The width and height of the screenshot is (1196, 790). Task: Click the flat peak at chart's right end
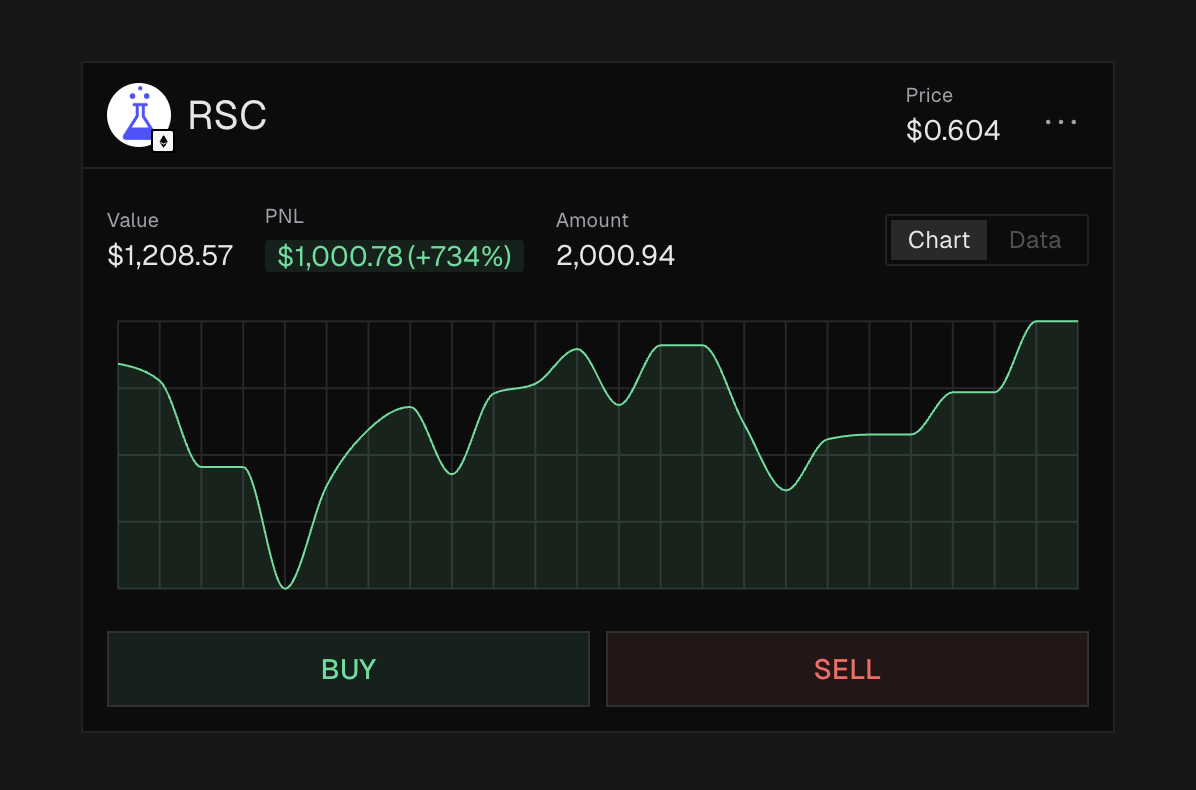pyautogui.click(x=1056, y=322)
